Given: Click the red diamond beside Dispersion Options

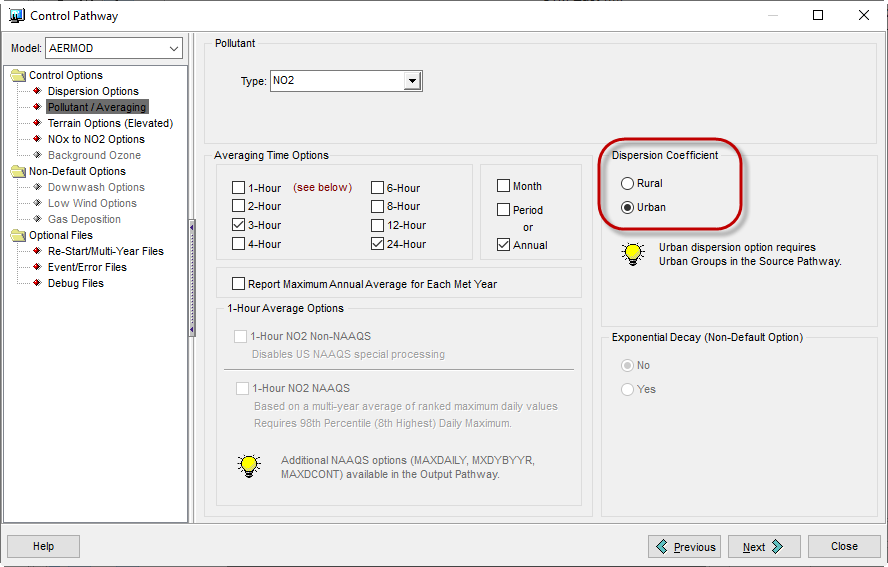Looking at the screenshot, I should pos(37,91).
